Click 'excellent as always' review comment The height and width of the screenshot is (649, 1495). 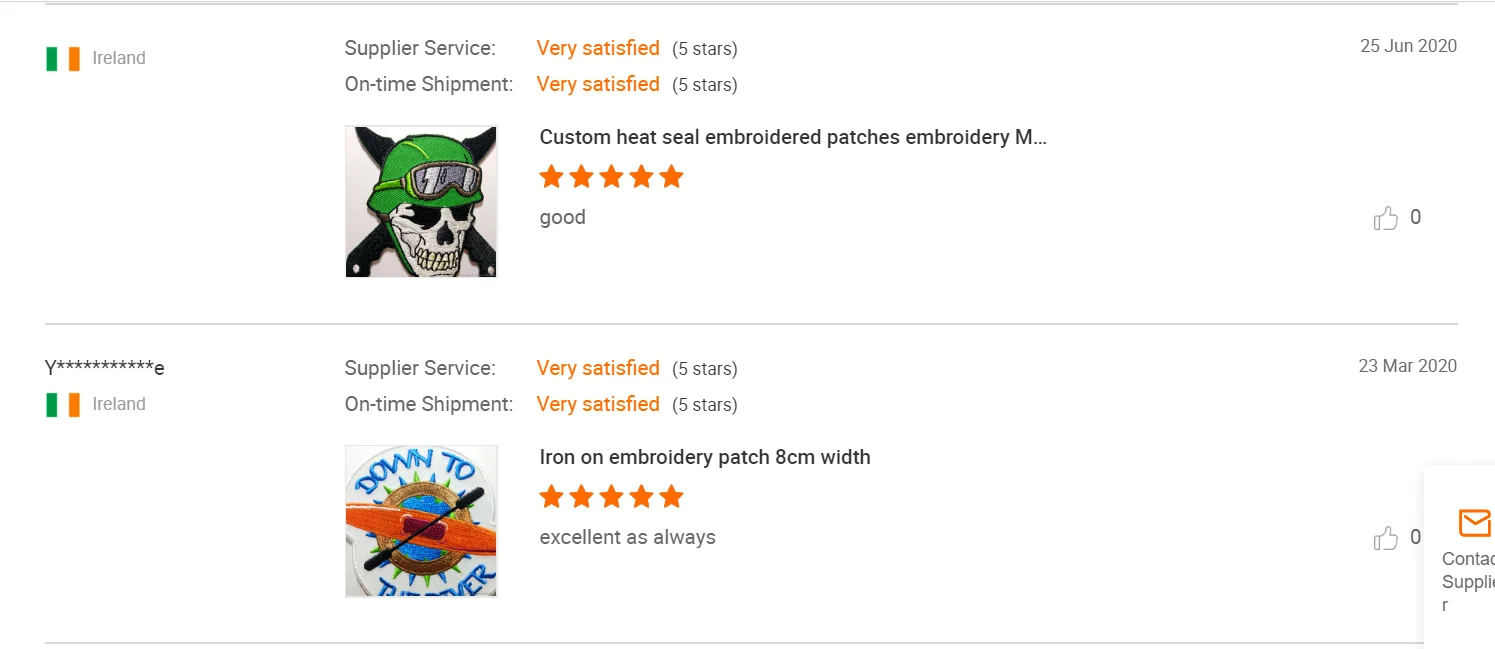pos(627,537)
